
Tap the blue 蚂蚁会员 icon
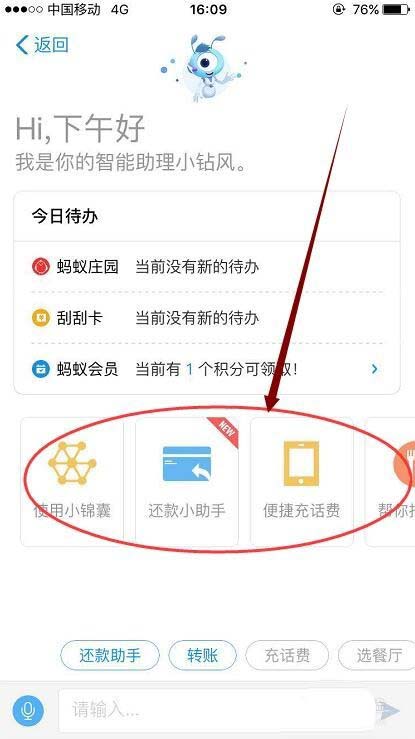click(x=41, y=369)
